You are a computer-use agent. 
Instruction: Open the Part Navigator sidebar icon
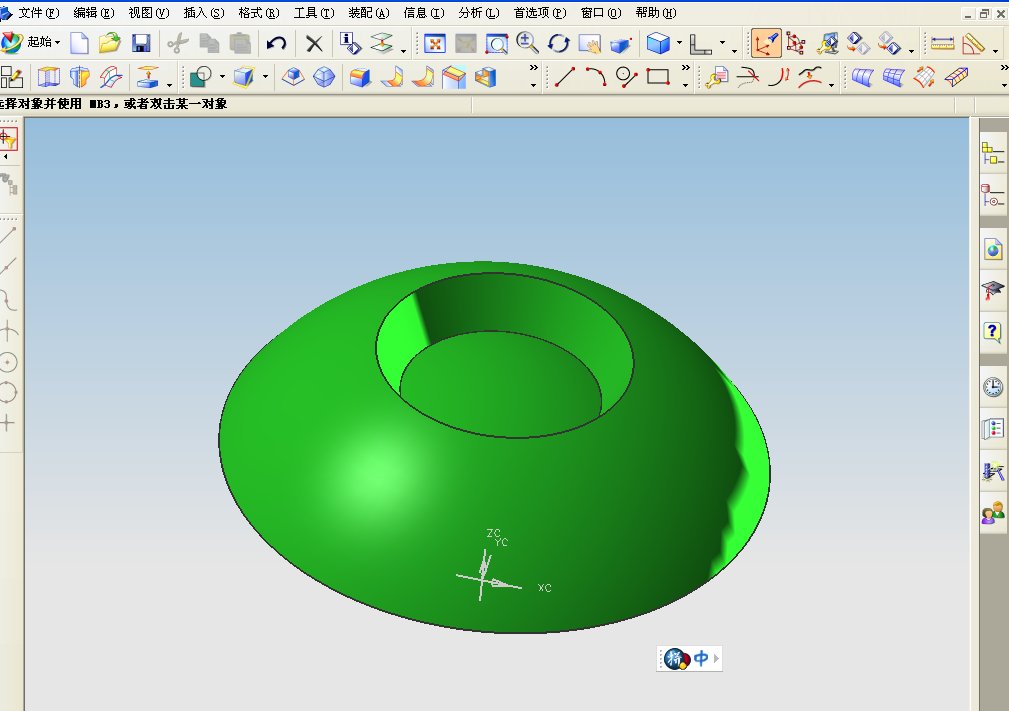(x=993, y=195)
